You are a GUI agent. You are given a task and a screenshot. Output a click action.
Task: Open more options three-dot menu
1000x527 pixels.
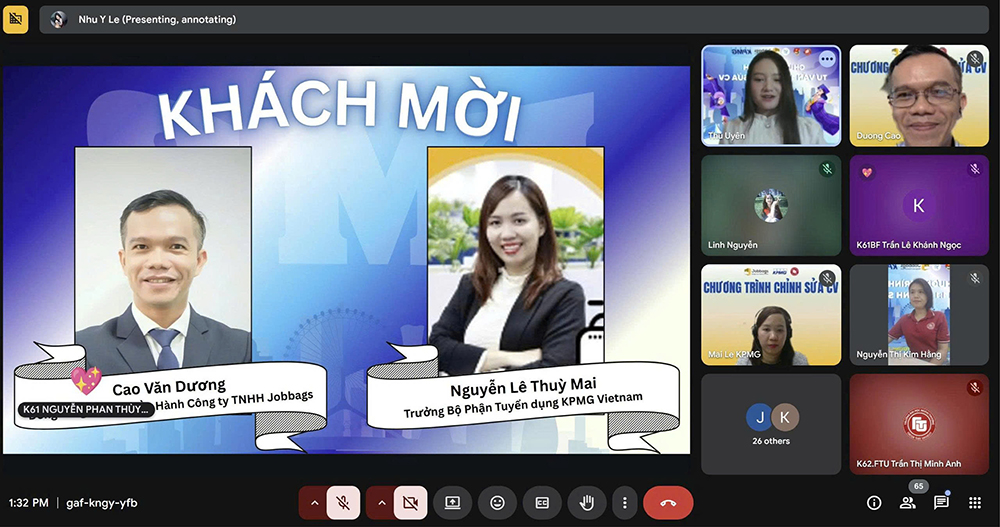624,503
